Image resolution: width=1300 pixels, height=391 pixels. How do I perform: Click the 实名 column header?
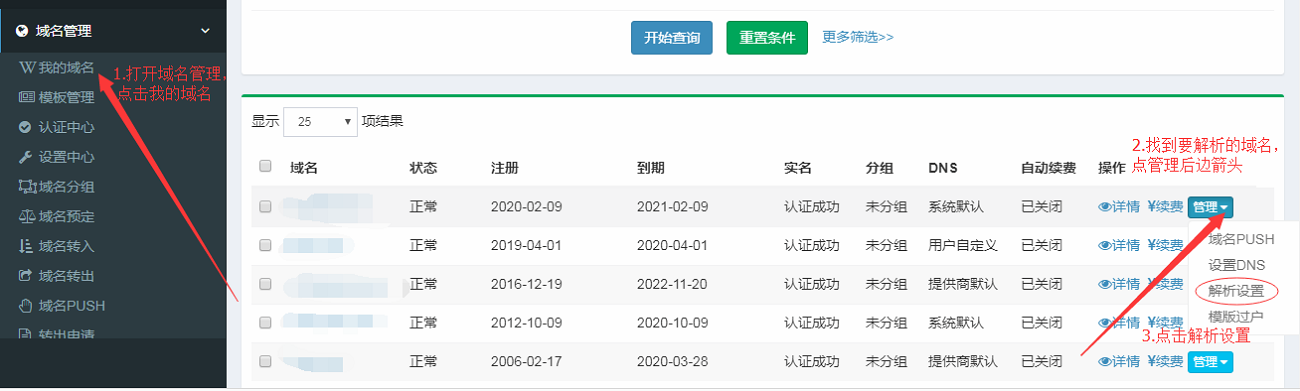(x=798, y=167)
